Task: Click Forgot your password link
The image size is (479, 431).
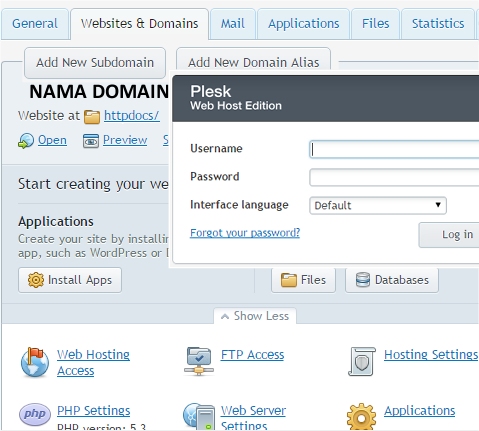Action: 245,233
